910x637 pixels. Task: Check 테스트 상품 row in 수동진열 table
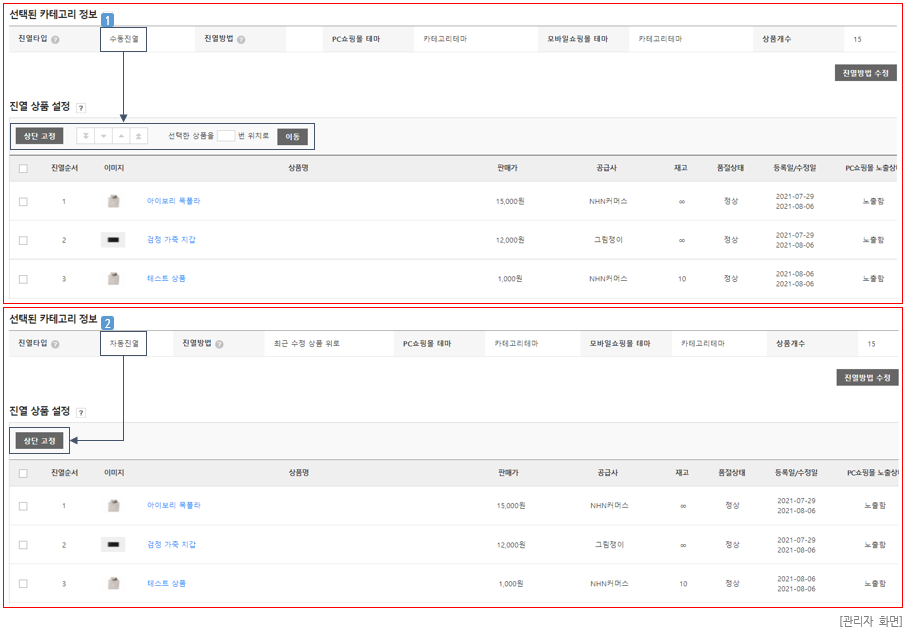pyautogui.click(x=23, y=279)
